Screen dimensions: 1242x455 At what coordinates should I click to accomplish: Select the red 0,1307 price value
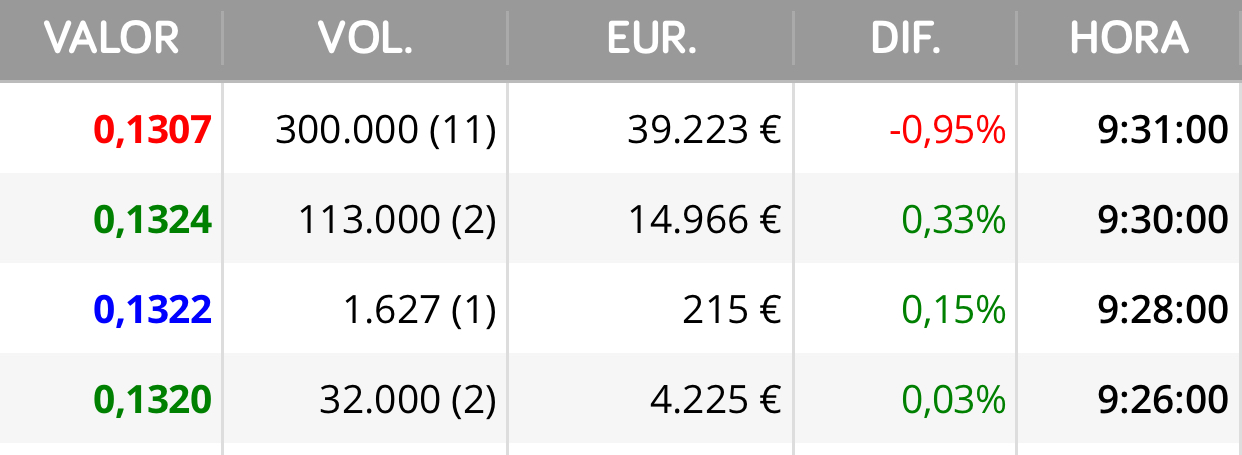pos(153,130)
